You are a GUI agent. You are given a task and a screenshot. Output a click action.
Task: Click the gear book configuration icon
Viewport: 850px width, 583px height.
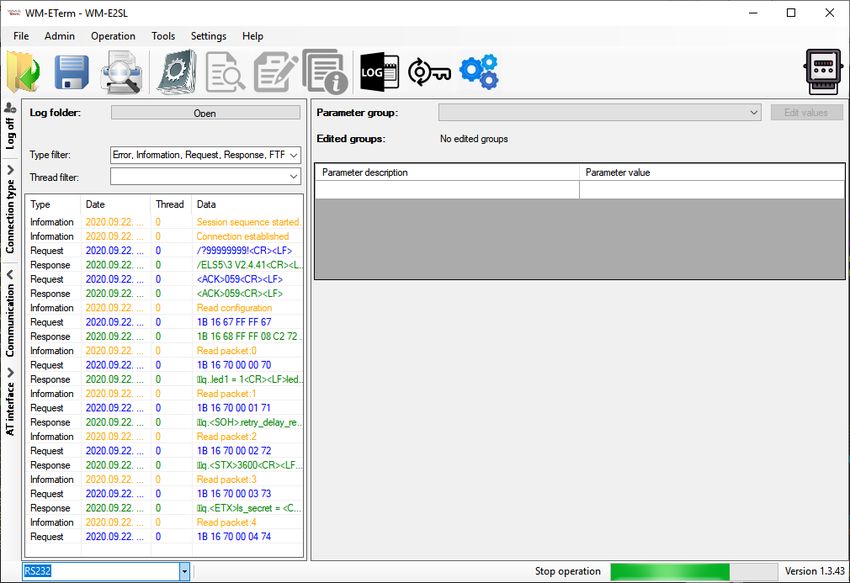coord(177,72)
